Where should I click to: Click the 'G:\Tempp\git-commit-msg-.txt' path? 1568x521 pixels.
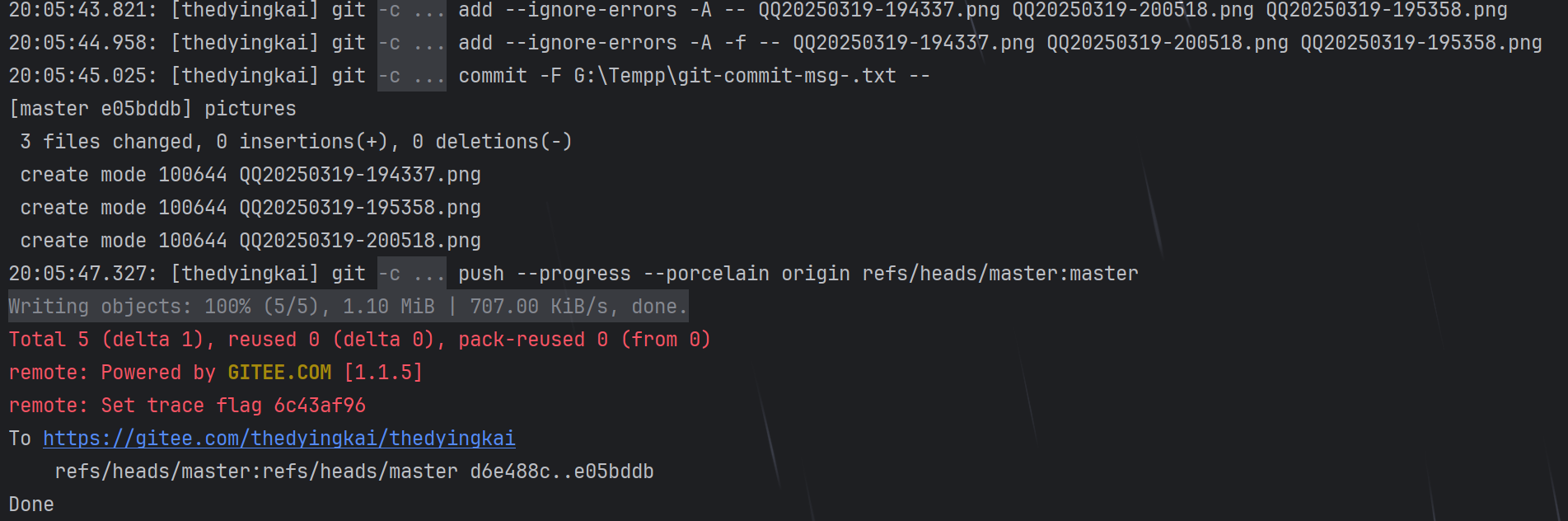pyautogui.click(x=735, y=76)
